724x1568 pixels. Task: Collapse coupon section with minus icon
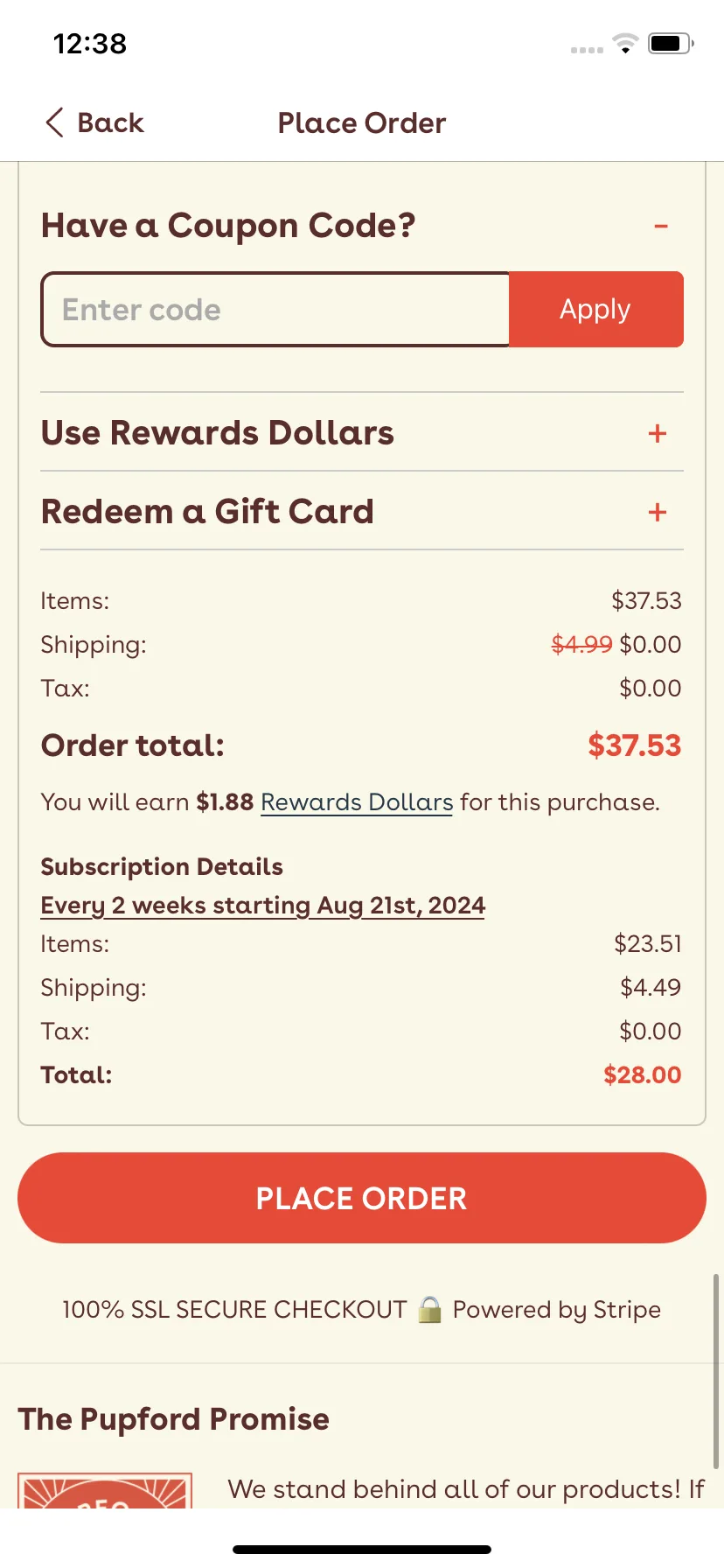tap(661, 226)
